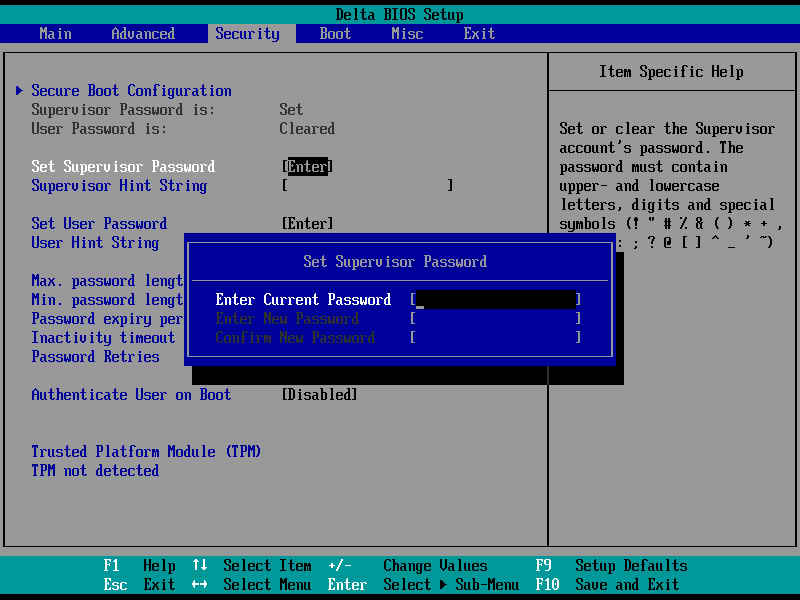This screenshot has height=600, width=800.
Task: Click F9 Setup Defaults in footer
Action: pos(612,566)
